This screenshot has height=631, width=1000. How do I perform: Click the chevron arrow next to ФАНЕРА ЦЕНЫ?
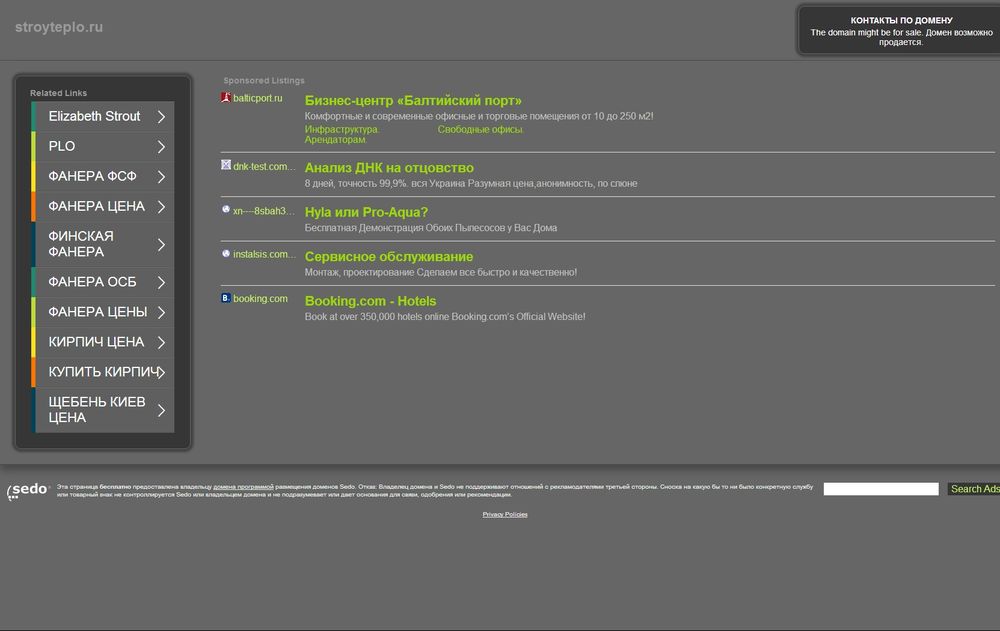click(161, 312)
